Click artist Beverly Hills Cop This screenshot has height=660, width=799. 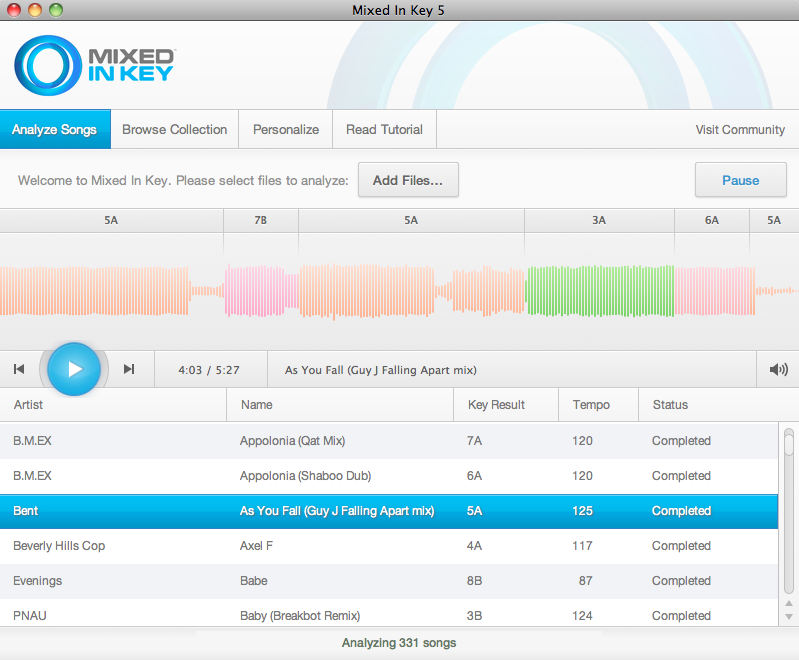[x=59, y=546]
